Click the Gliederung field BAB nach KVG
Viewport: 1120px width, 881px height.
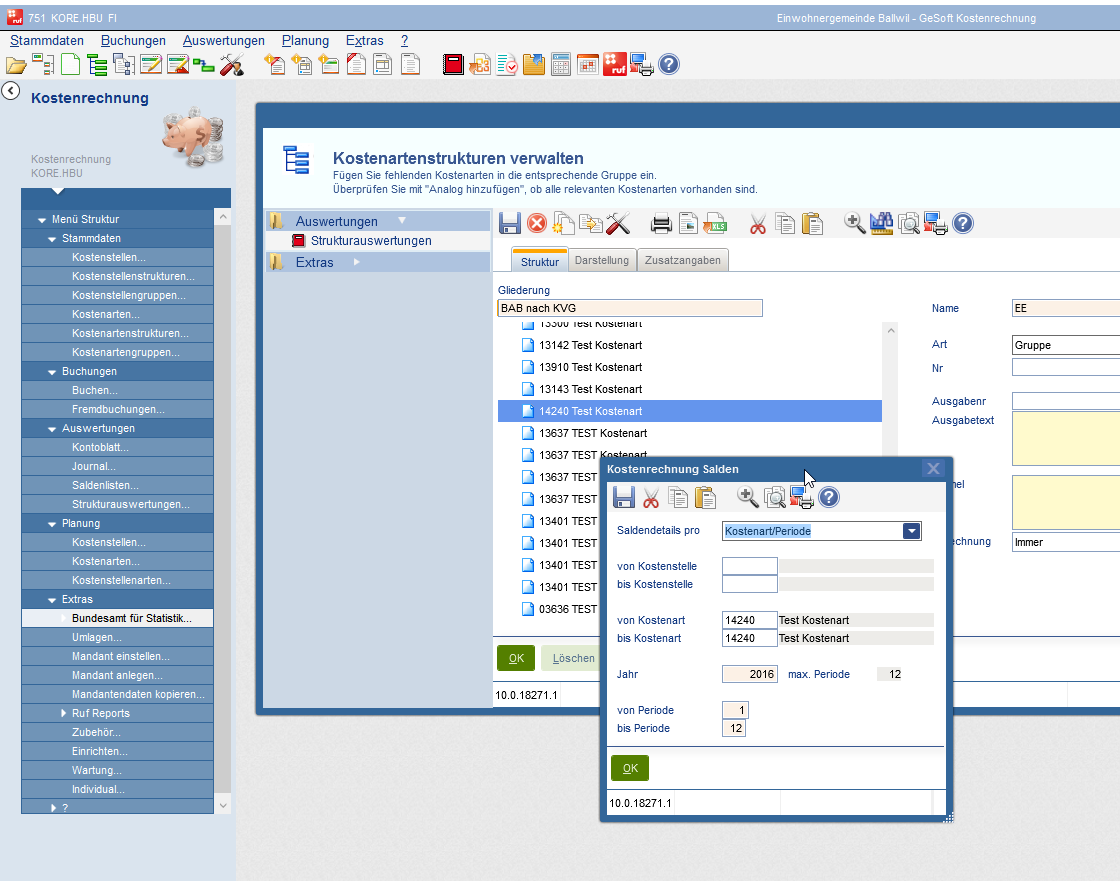(x=629, y=308)
